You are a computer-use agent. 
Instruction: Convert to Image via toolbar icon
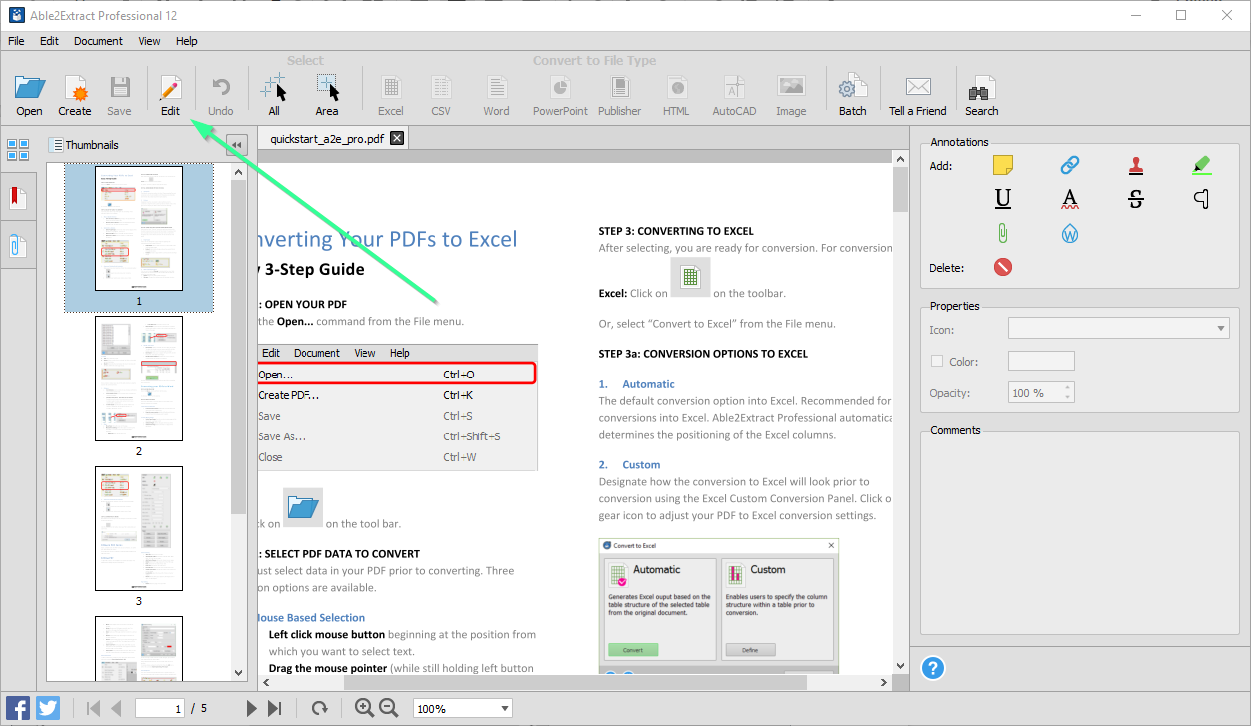791,87
